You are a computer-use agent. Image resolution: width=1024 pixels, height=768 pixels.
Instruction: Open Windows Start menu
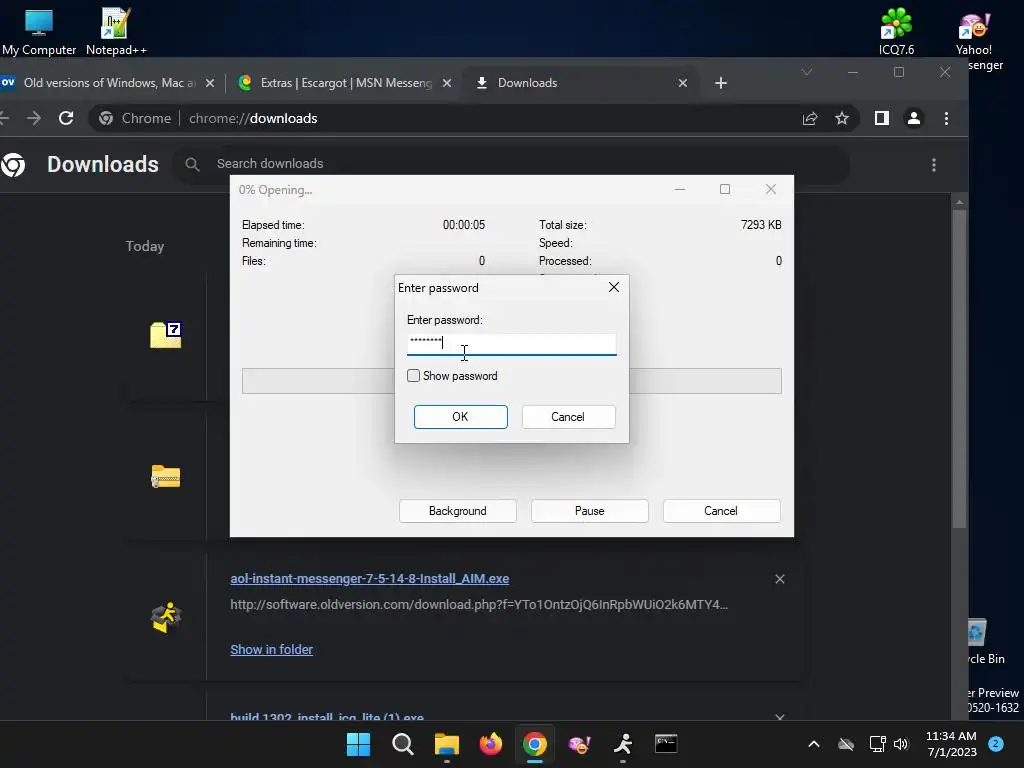click(x=358, y=744)
